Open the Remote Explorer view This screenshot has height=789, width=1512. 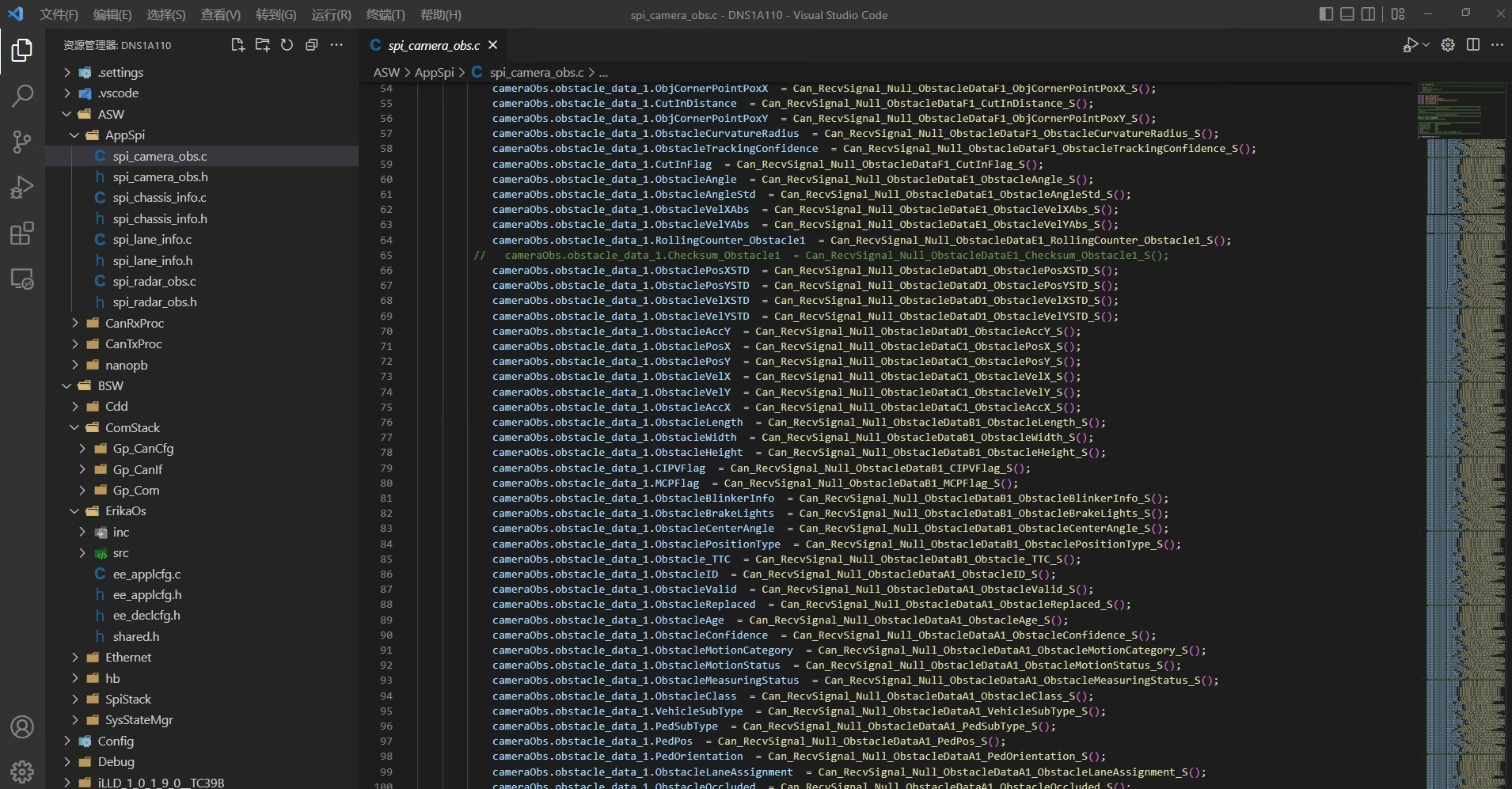22,279
